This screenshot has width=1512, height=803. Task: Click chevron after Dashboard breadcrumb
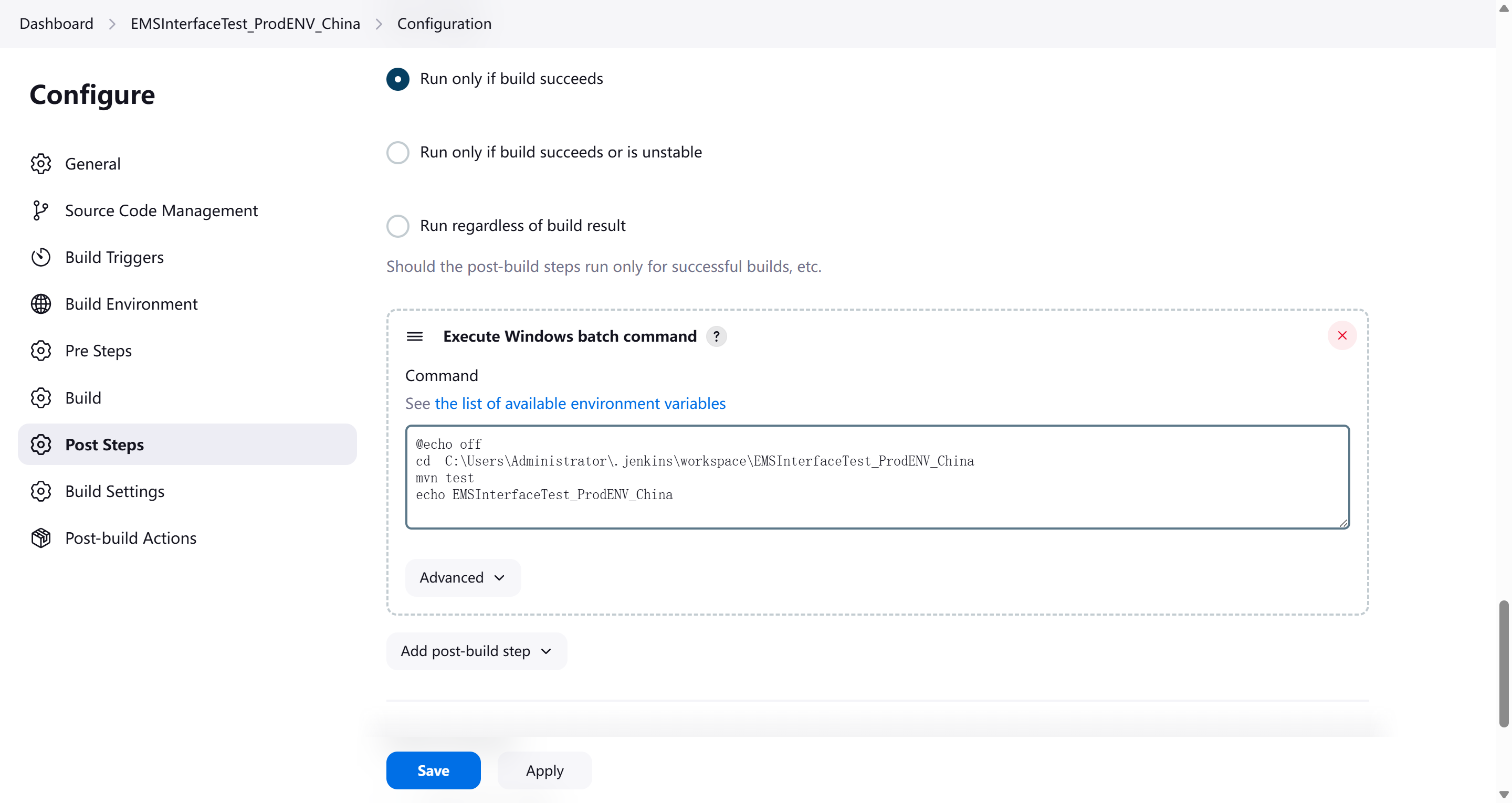click(x=112, y=24)
